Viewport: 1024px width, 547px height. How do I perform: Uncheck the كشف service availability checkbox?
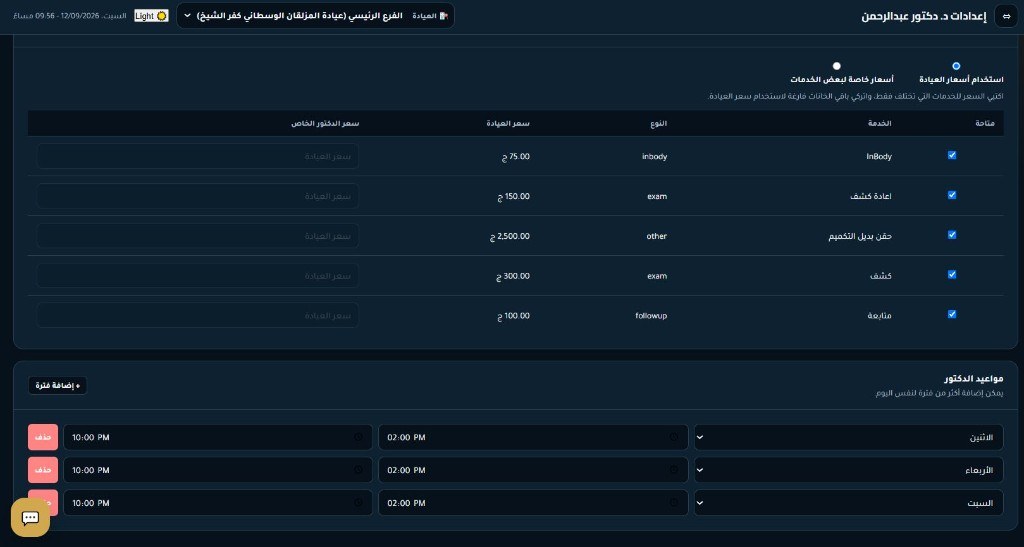pos(952,275)
